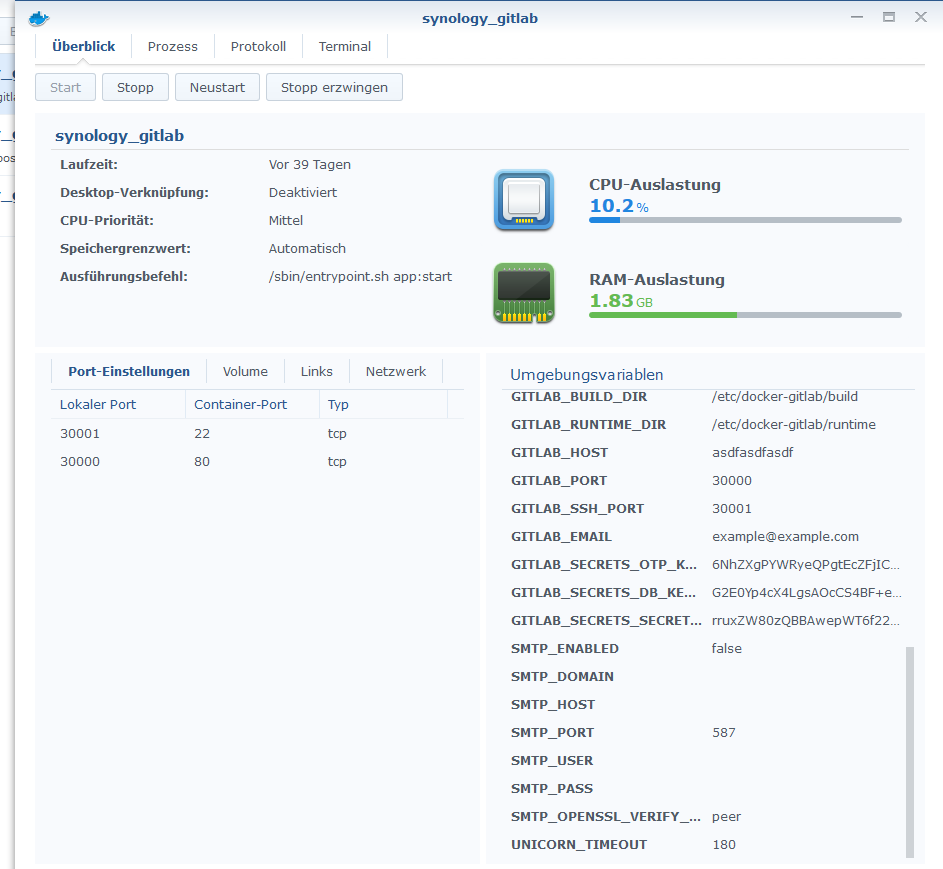Select the GITLAB_SECRETS_OTP_K... variable
The width and height of the screenshot is (943, 869).
click(604, 565)
